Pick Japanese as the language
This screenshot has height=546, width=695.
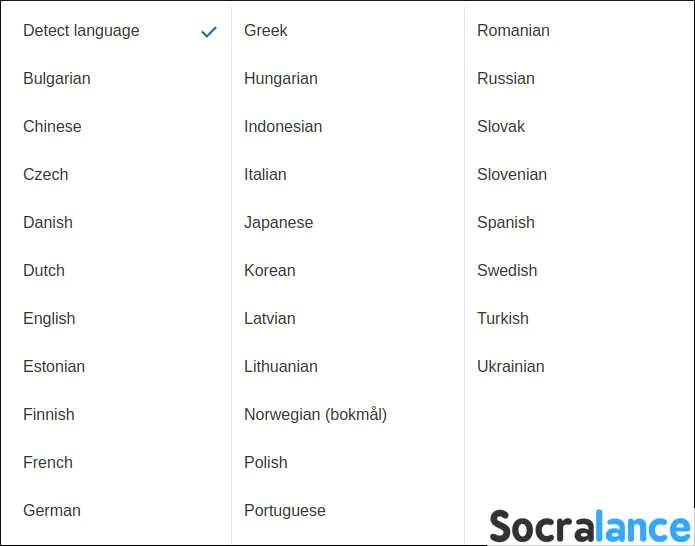(279, 223)
